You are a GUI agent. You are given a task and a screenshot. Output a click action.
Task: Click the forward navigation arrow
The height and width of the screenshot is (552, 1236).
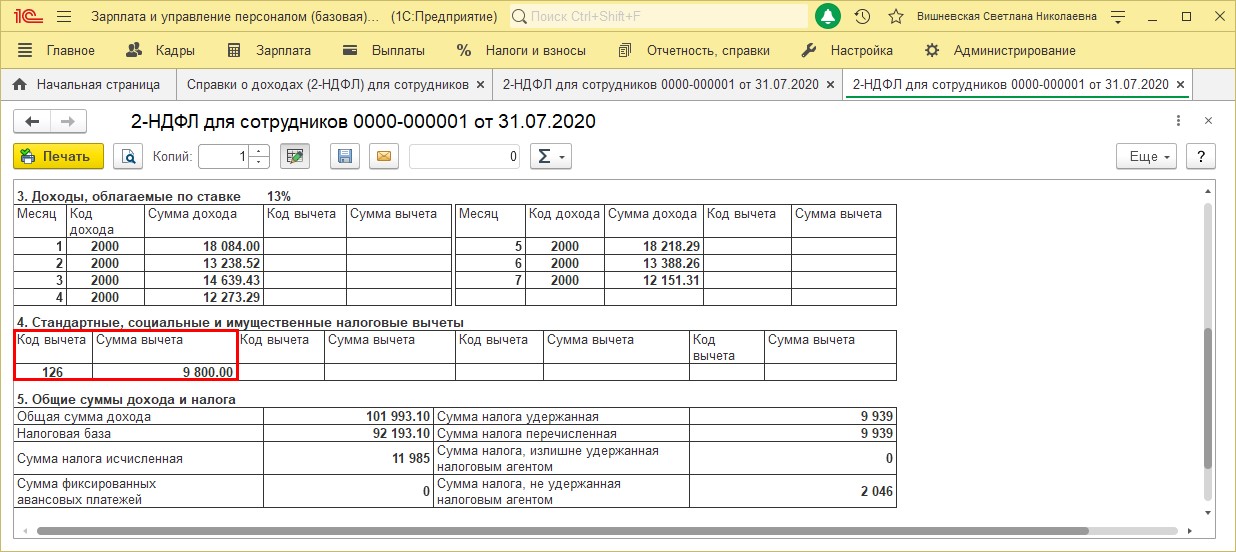[x=68, y=122]
